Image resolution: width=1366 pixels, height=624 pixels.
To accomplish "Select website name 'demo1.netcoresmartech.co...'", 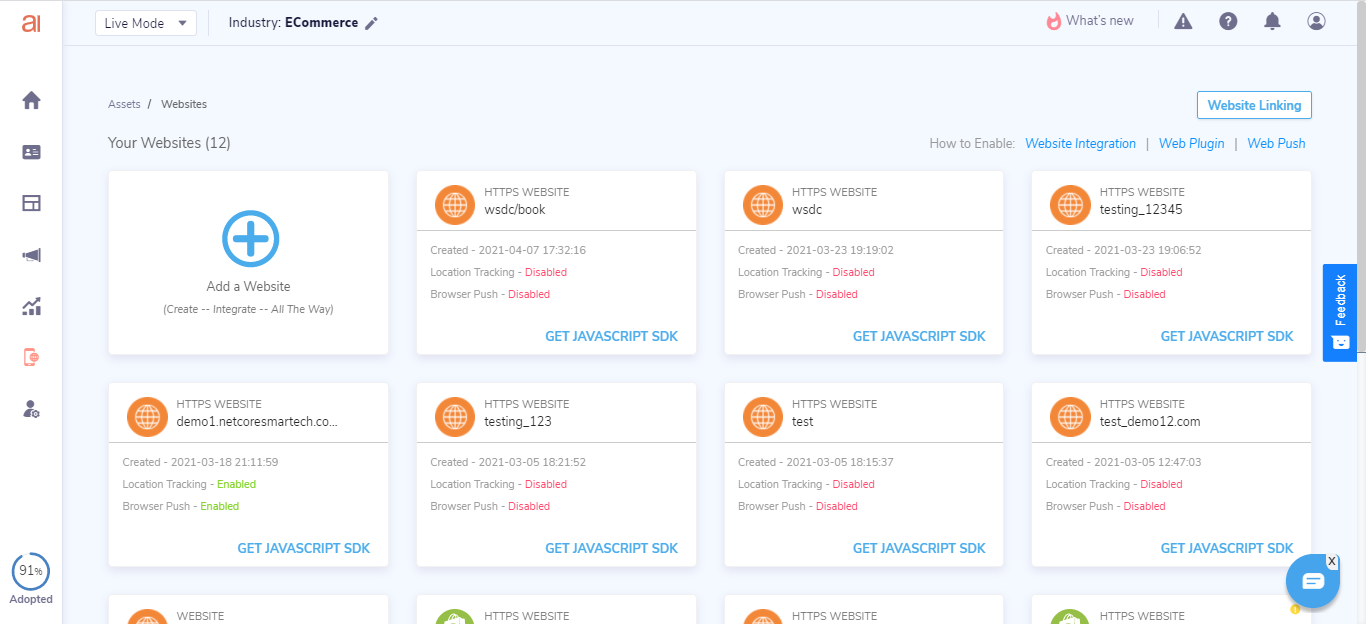I will click(257, 422).
